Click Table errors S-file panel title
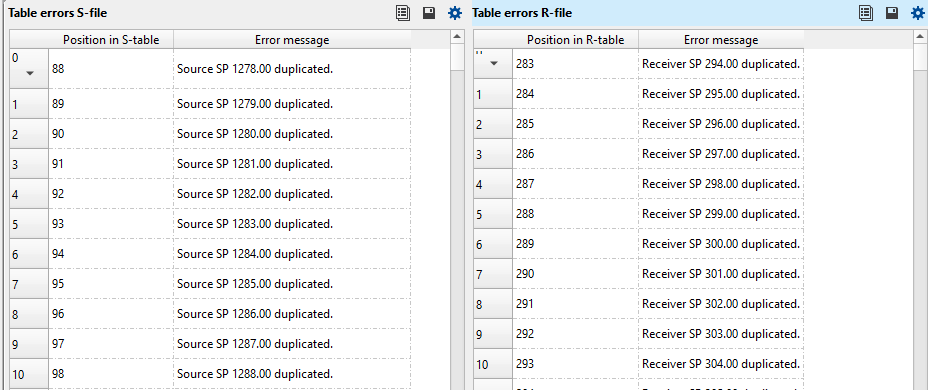This screenshot has height=390, width=928. point(57,12)
